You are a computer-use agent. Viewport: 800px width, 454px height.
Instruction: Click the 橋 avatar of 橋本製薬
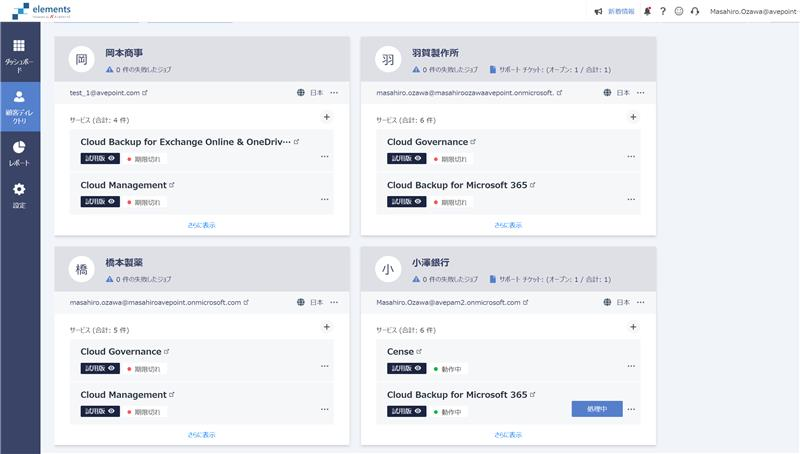point(82,269)
